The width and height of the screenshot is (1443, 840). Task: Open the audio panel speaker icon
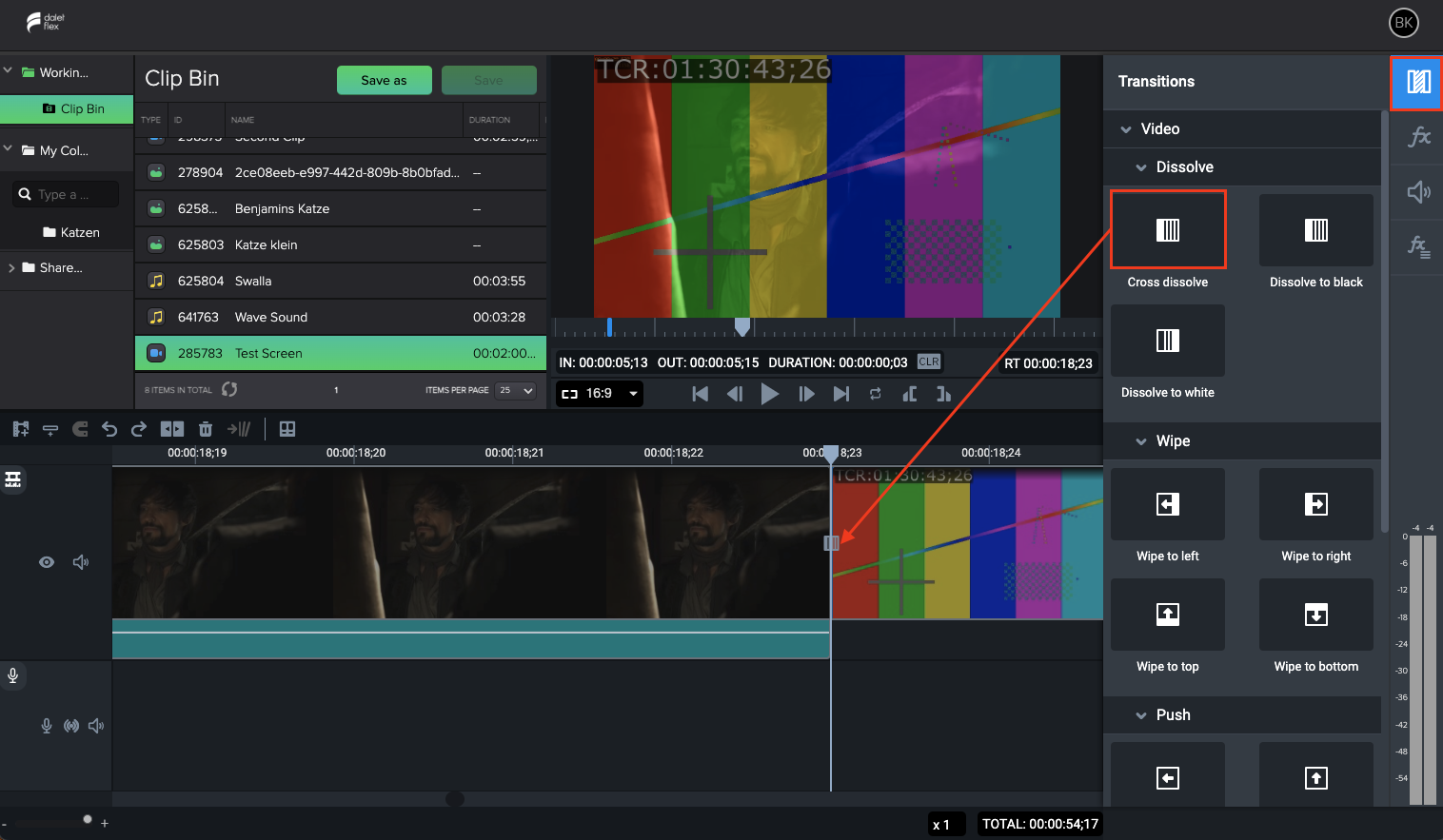(x=1418, y=192)
